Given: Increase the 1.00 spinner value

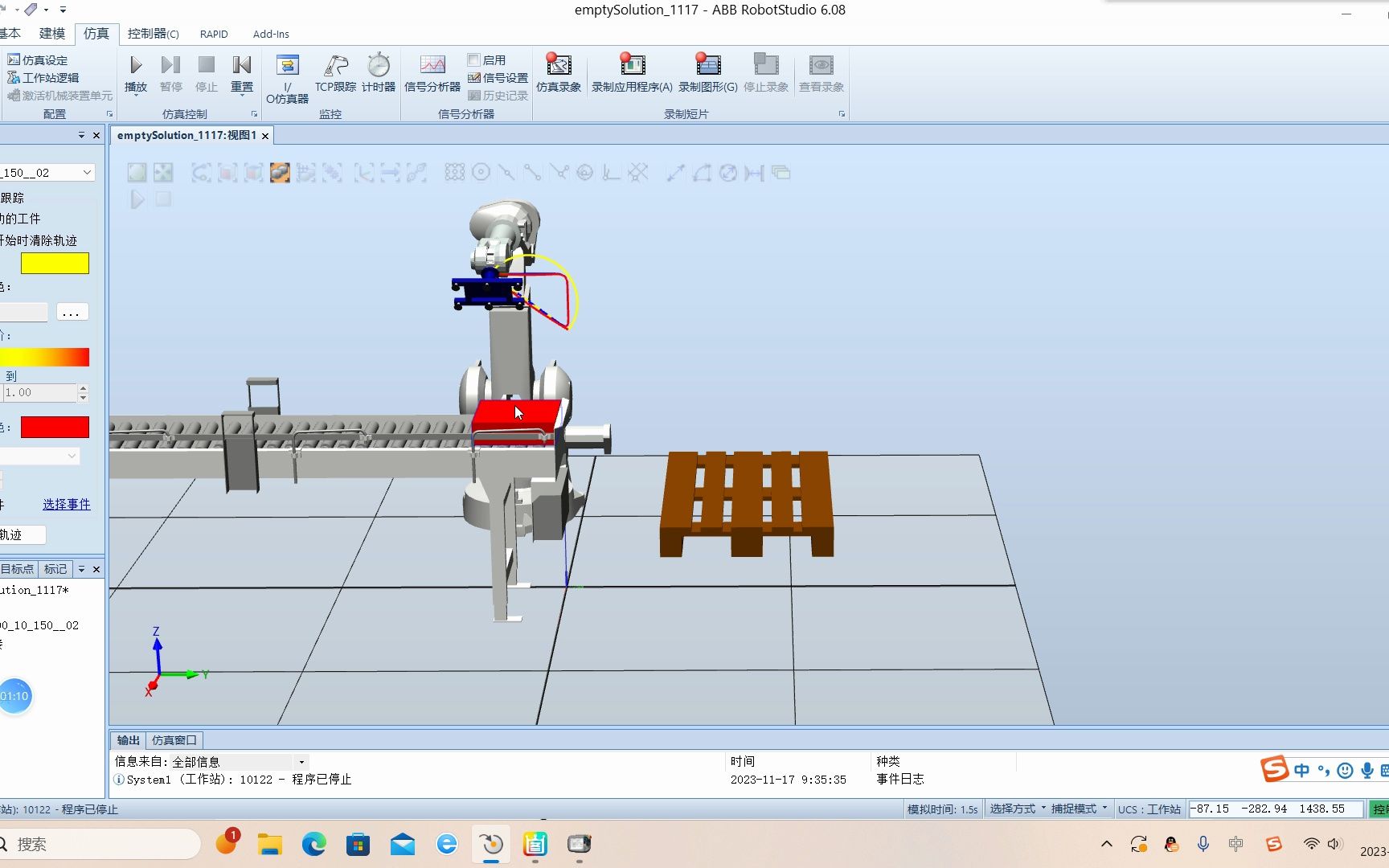Looking at the screenshot, I should point(83,388).
